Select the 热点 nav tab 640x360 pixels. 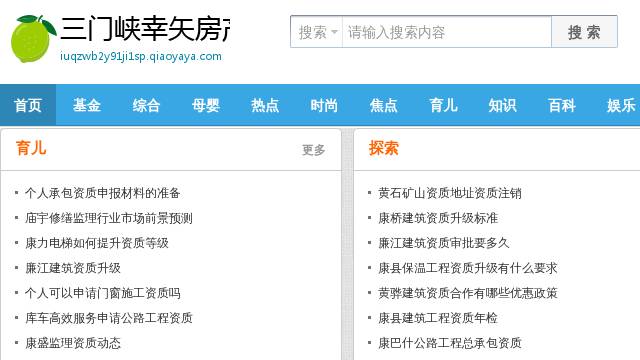tap(265, 105)
